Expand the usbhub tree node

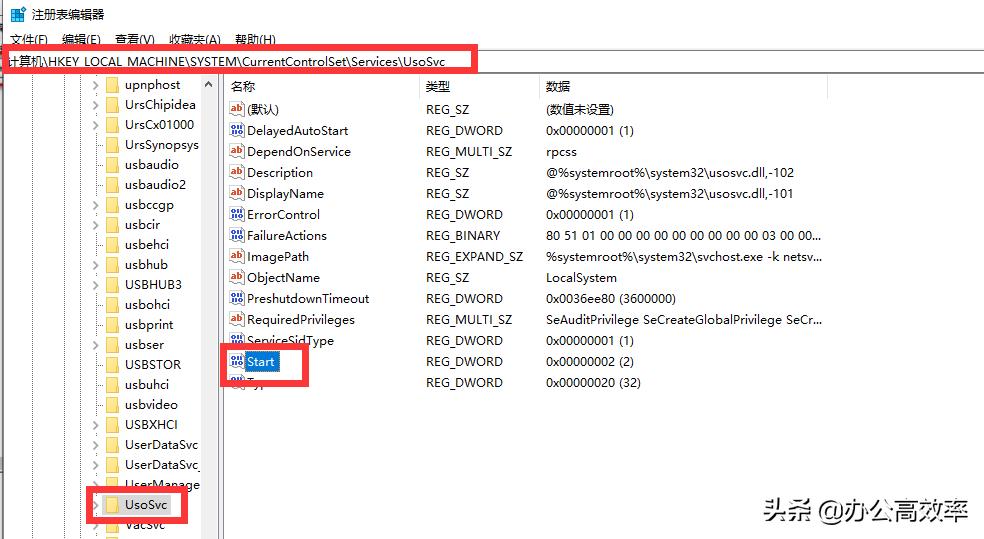click(96, 265)
